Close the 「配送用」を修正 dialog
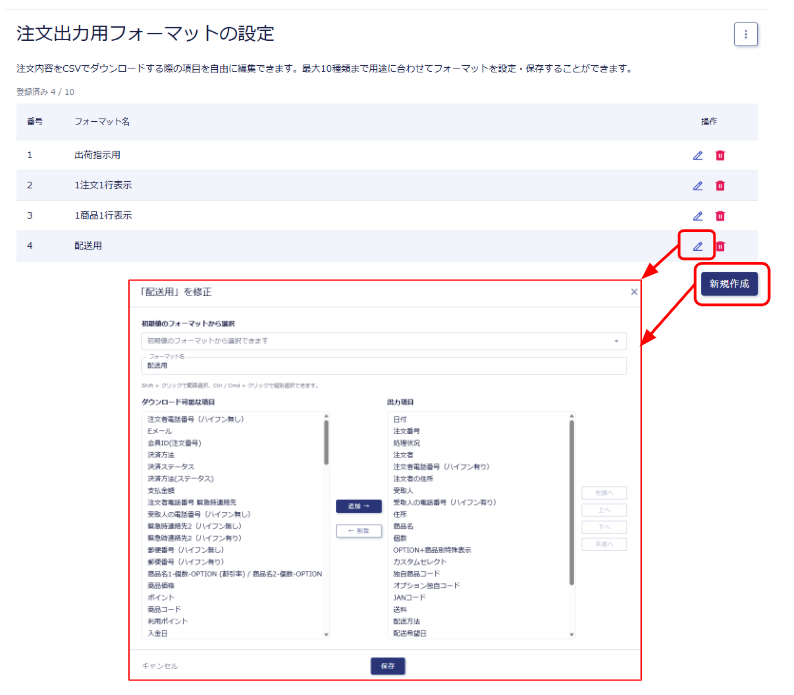 [633, 292]
